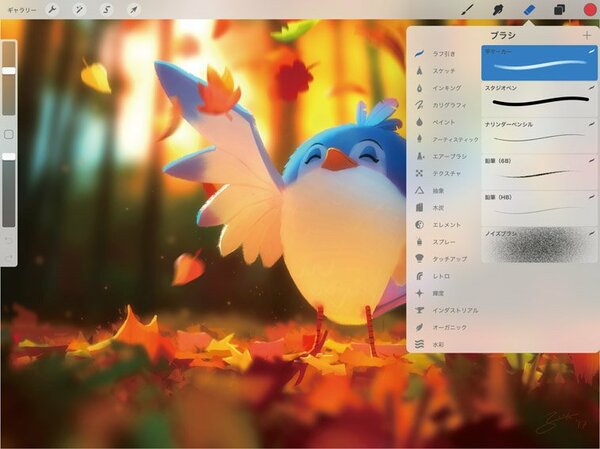600x449 pixels.
Task: Open the 抽象 triangle category
Action: pos(430,191)
